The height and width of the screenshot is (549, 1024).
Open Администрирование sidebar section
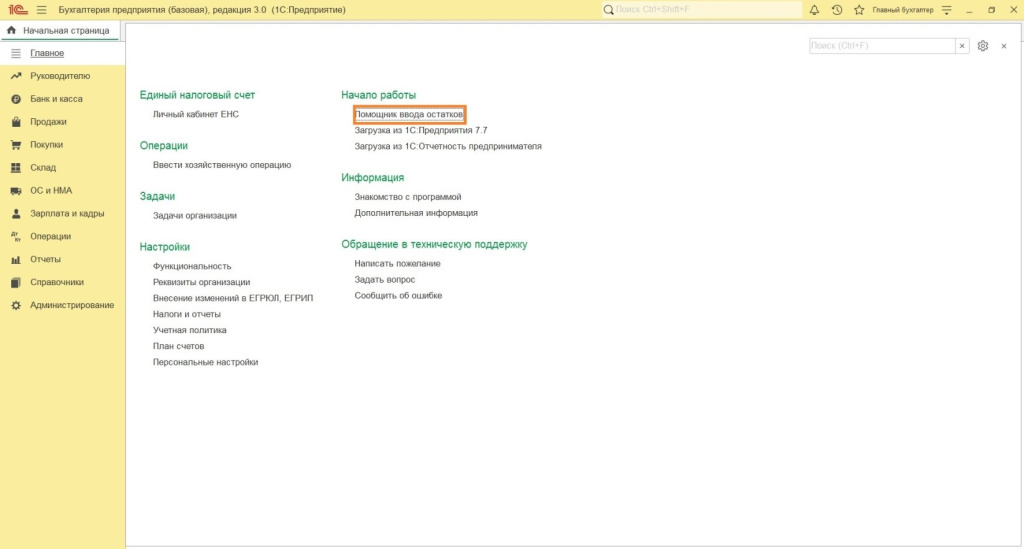tap(71, 305)
